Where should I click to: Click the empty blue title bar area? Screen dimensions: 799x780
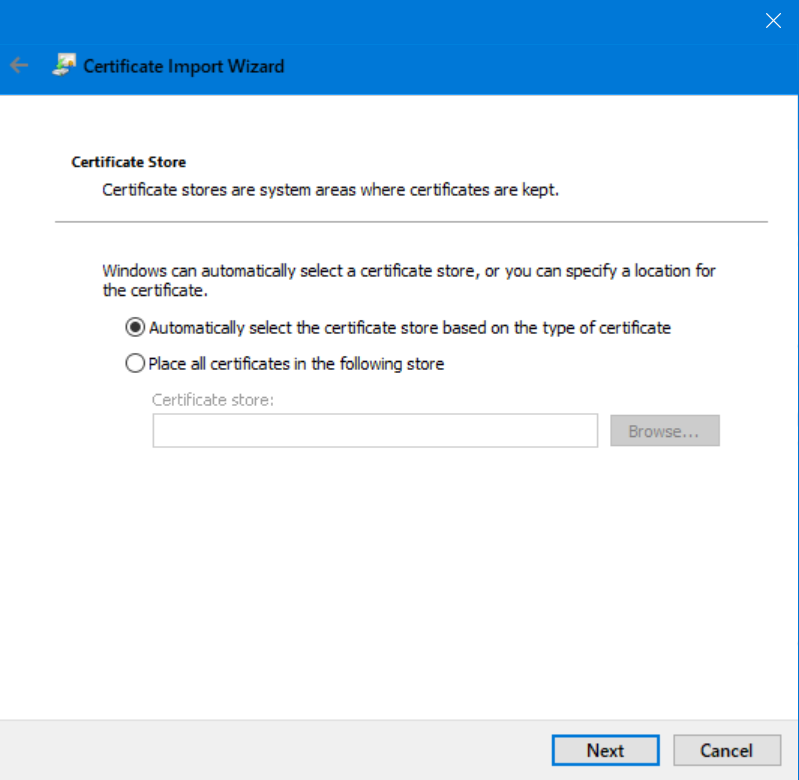click(400, 20)
